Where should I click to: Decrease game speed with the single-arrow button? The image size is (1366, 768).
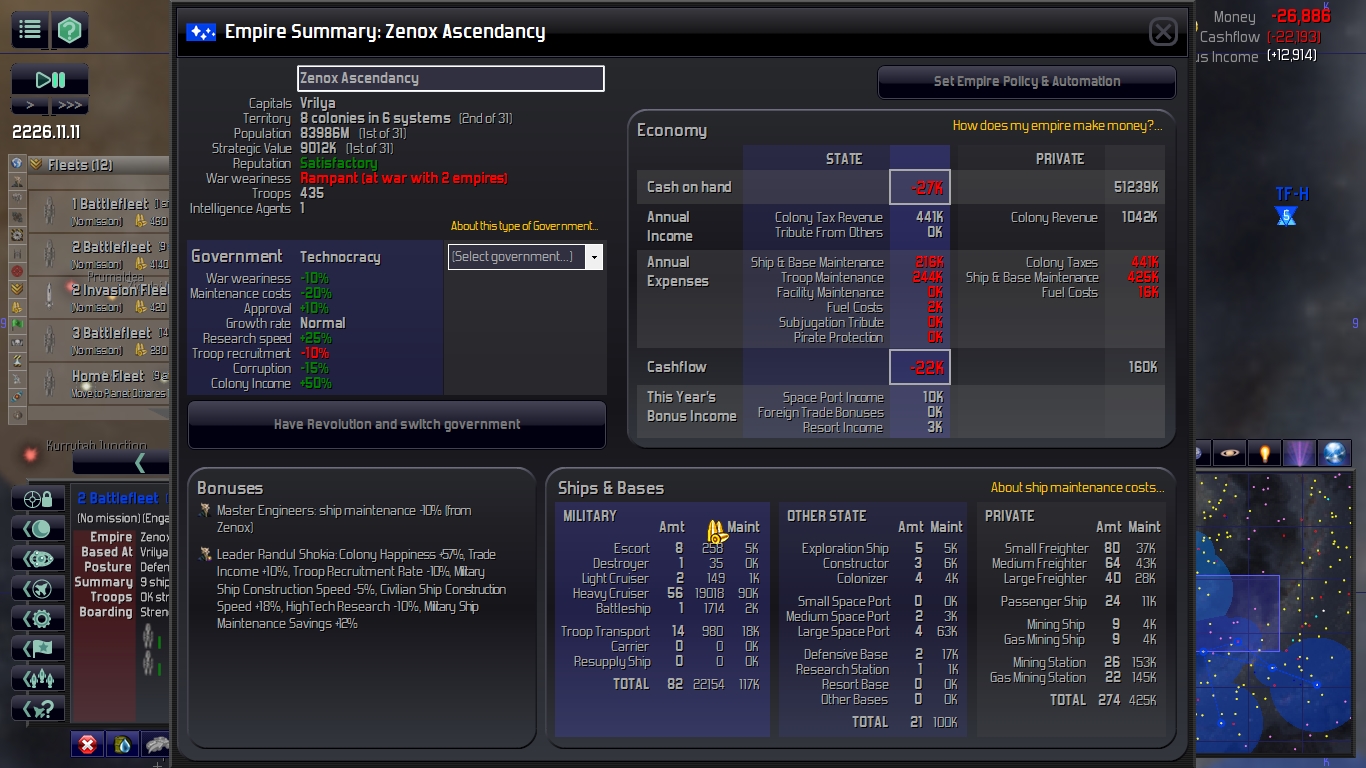click(30, 105)
